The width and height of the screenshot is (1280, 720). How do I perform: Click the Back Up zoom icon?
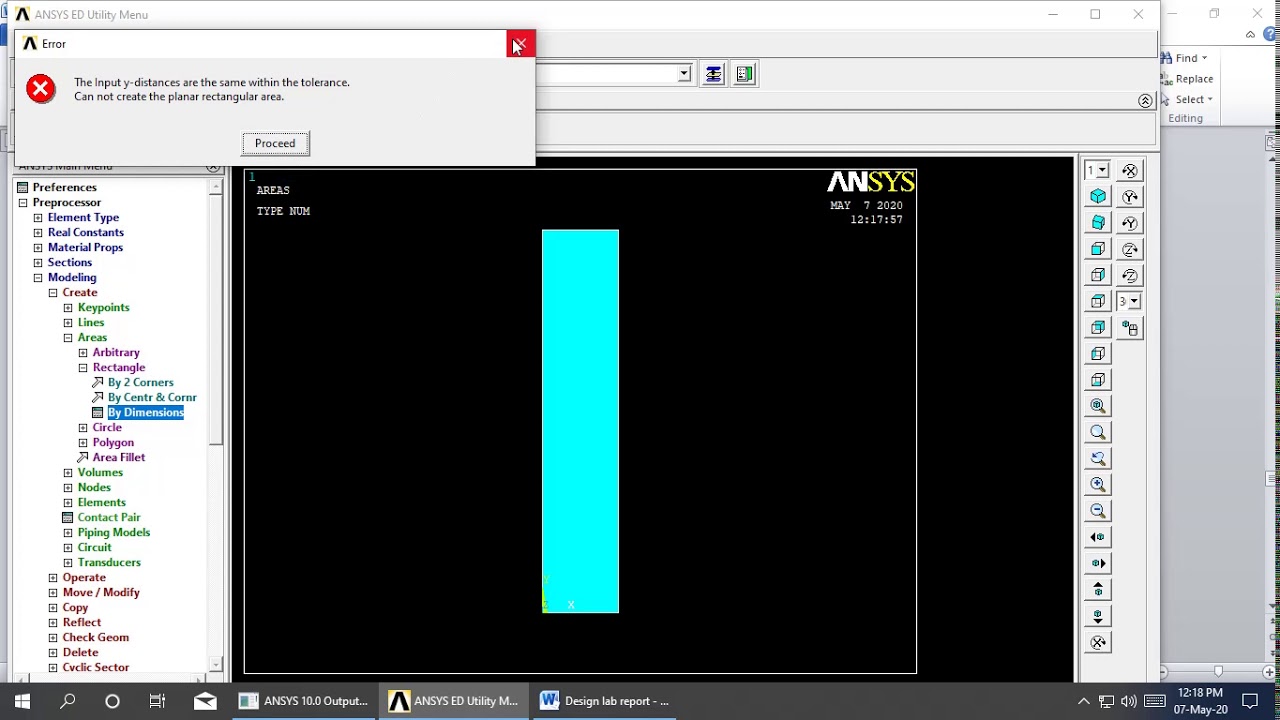click(x=1098, y=458)
